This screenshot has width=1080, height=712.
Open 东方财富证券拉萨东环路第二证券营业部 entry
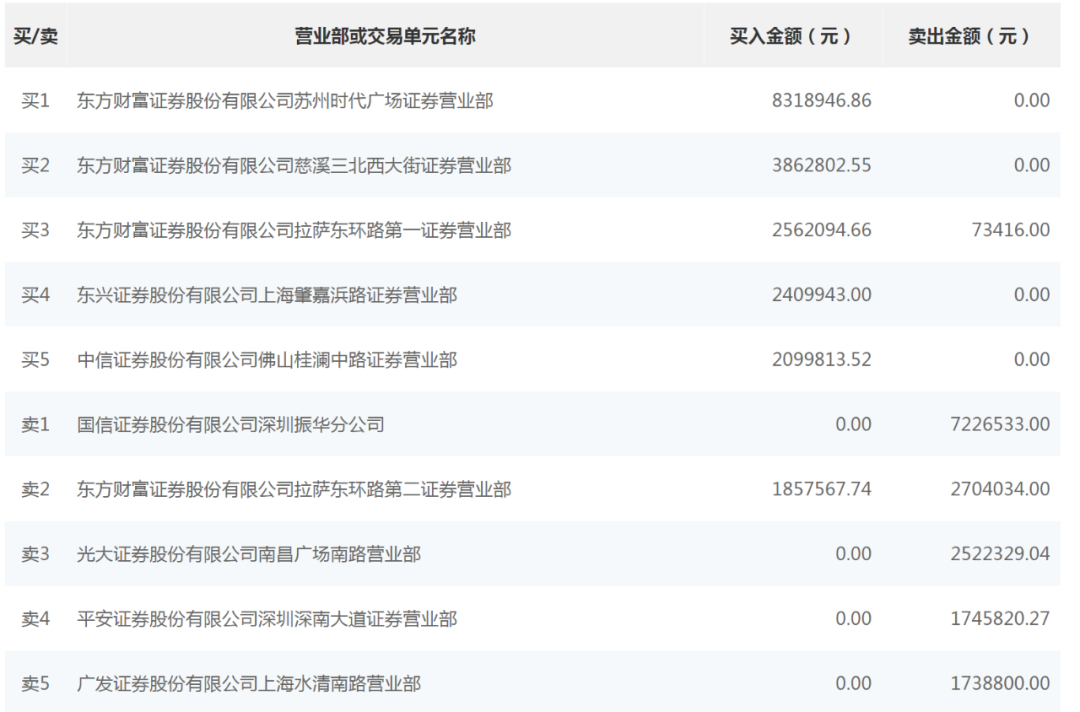294,489
